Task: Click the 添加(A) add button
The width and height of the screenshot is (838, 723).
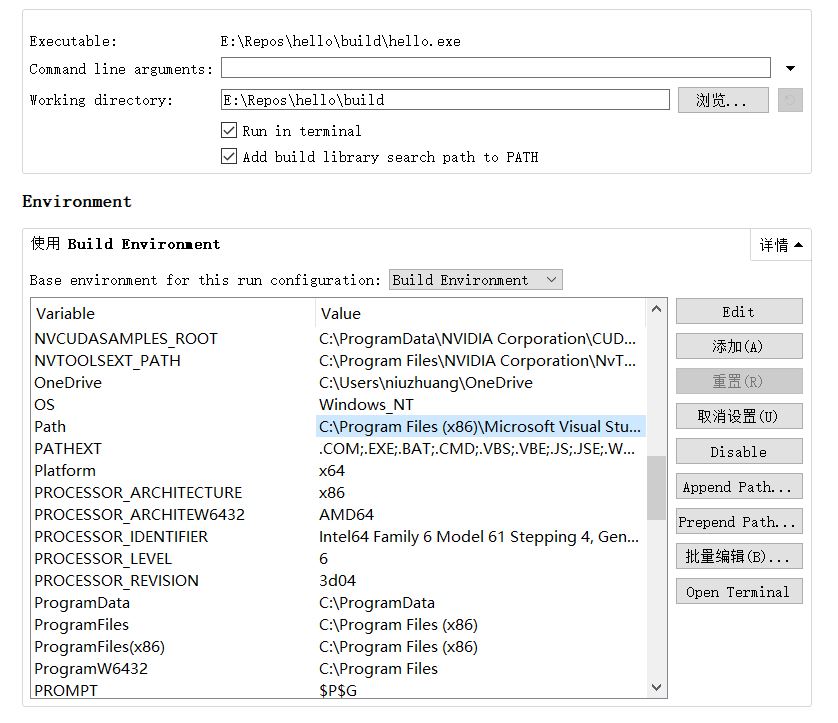Action: point(738,346)
